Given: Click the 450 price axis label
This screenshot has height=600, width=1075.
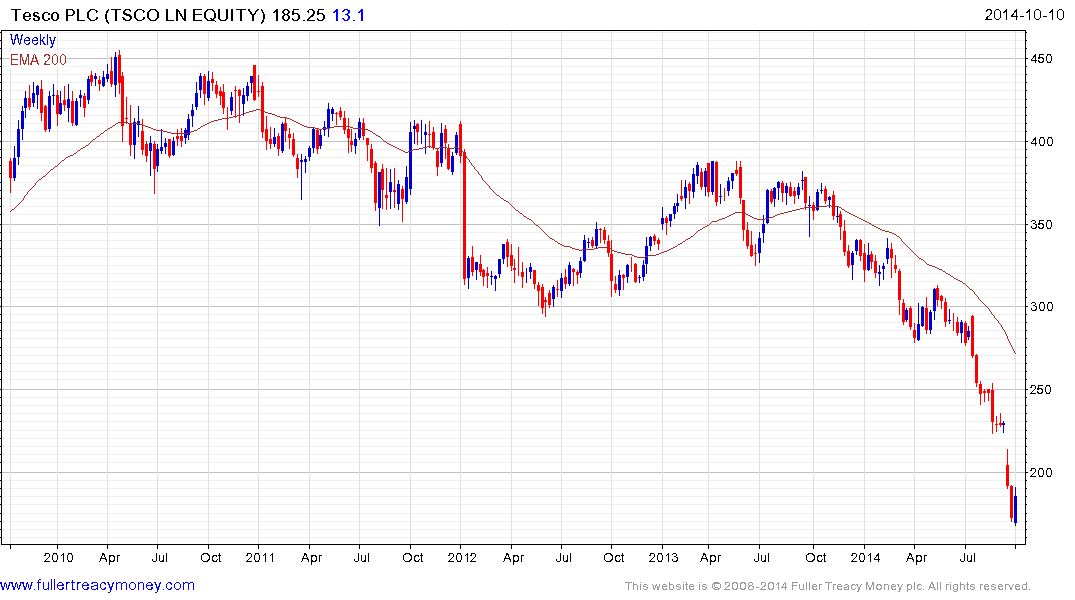Looking at the screenshot, I should point(1042,59).
